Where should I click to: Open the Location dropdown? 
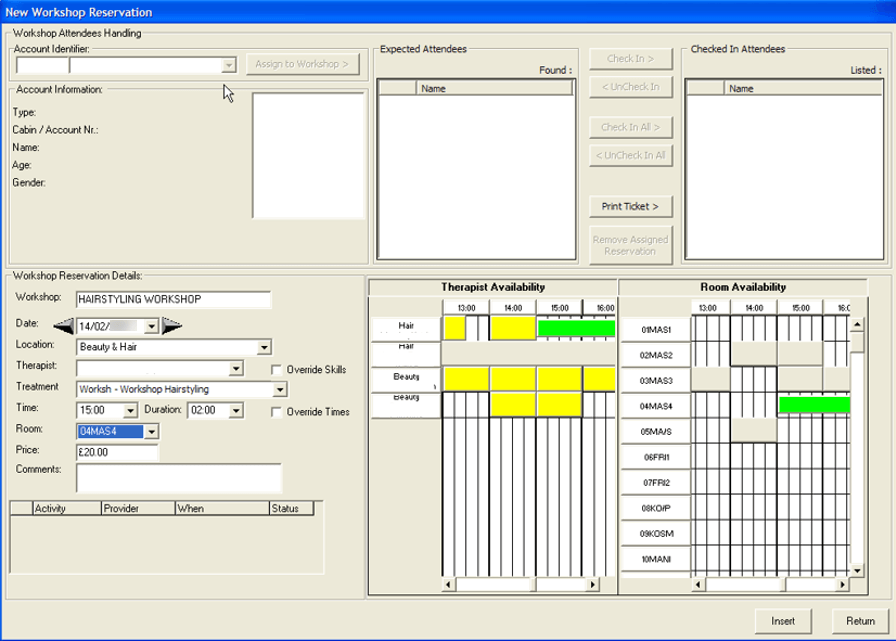pos(263,346)
